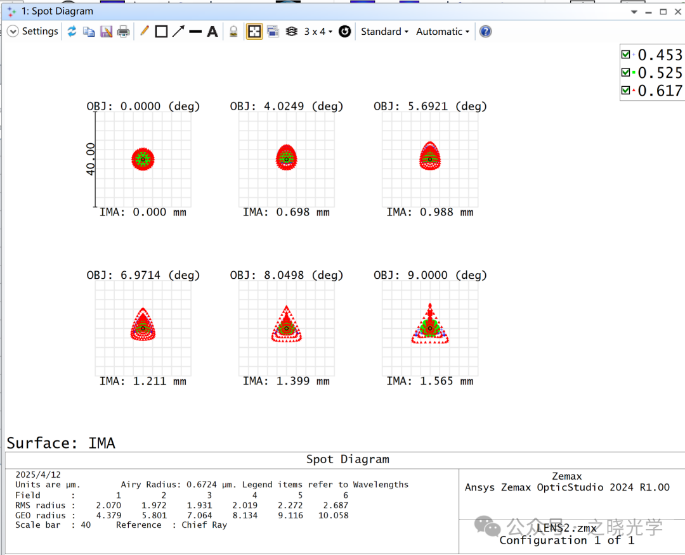
Task: Click the spot plot for OBJ 0.0000 deg
Action: [x=144, y=158]
